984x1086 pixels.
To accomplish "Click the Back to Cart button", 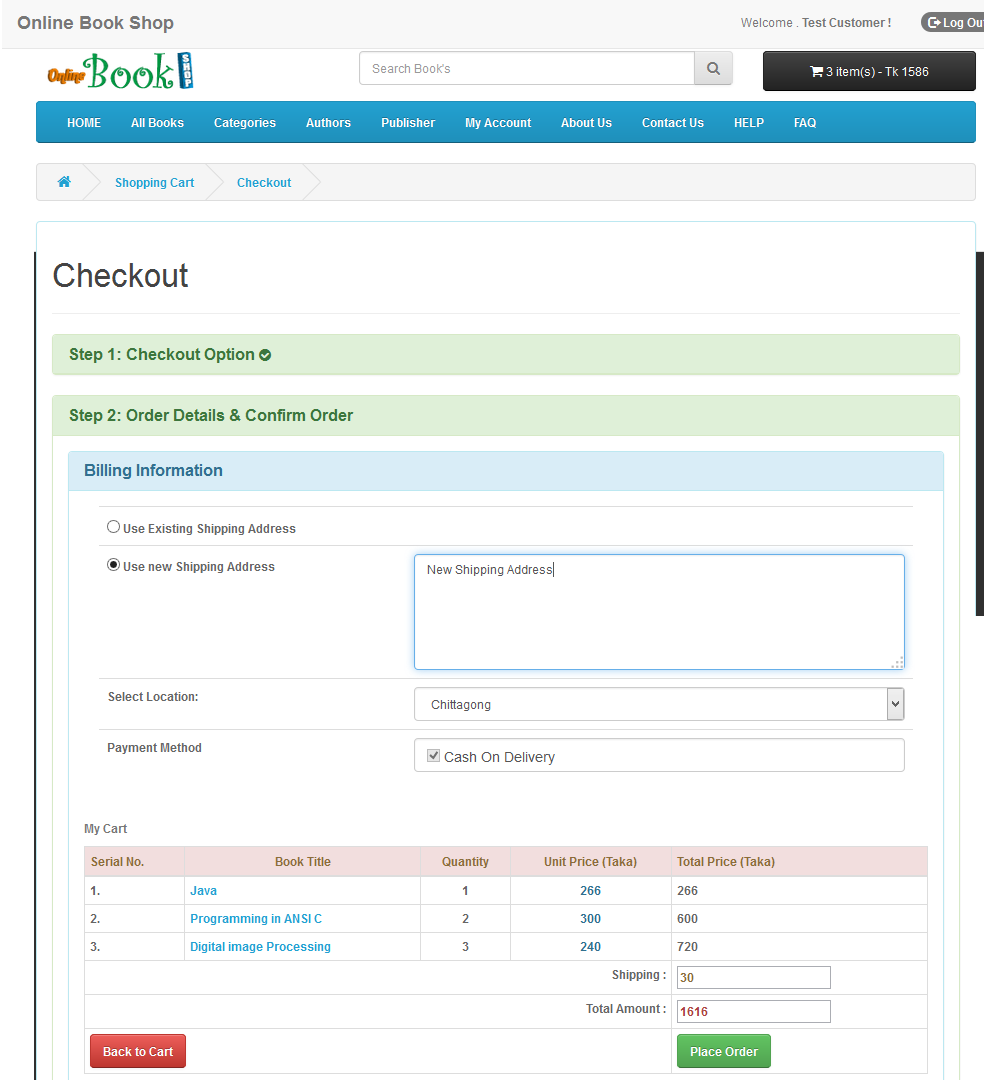I will 138,1051.
